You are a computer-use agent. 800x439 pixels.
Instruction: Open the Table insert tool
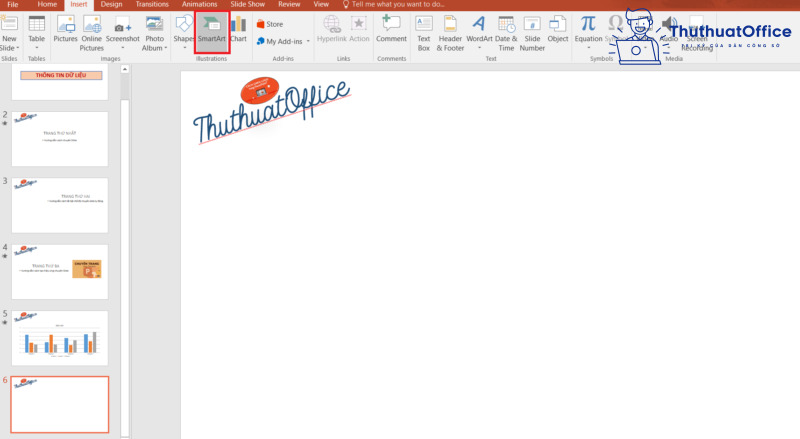point(37,30)
